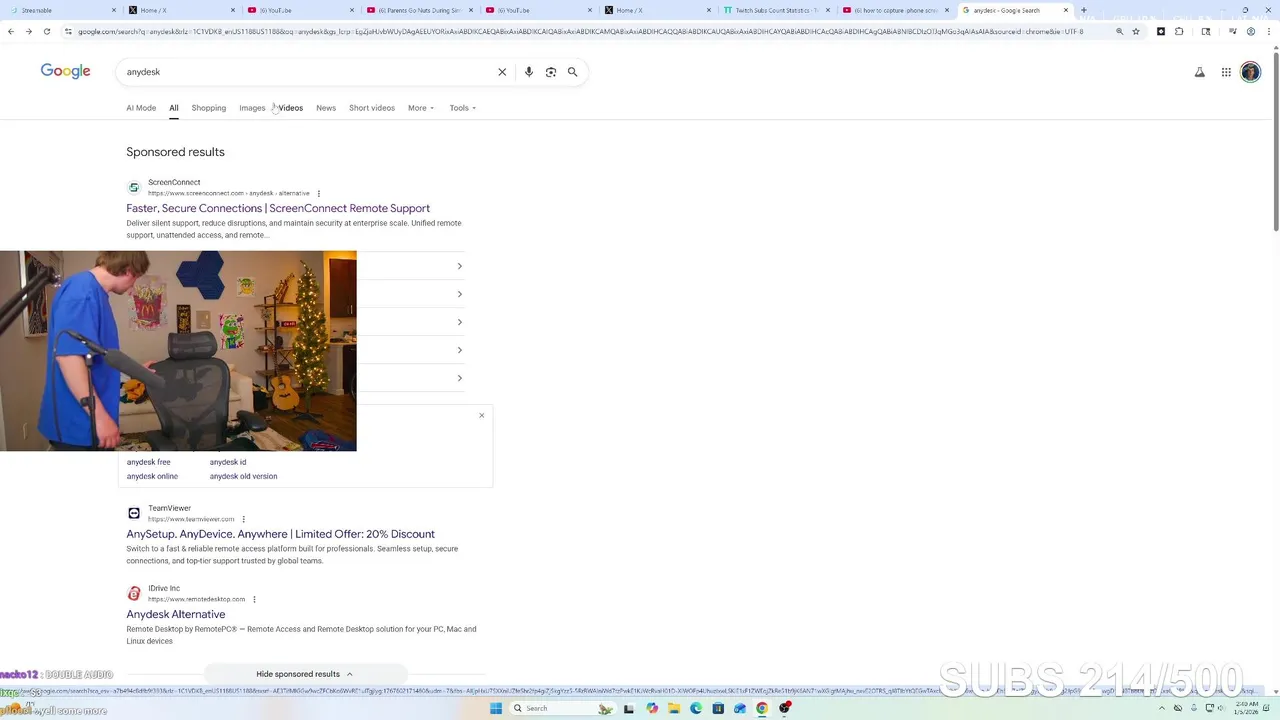Click the anydesk old version suggestion
The width and height of the screenshot is (1280, 720).
tap(243, 476)
